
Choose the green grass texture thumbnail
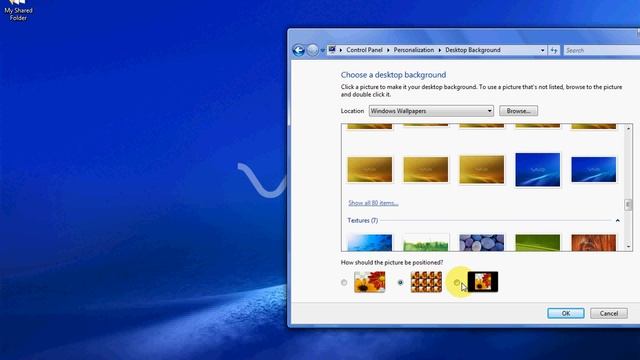426,242
